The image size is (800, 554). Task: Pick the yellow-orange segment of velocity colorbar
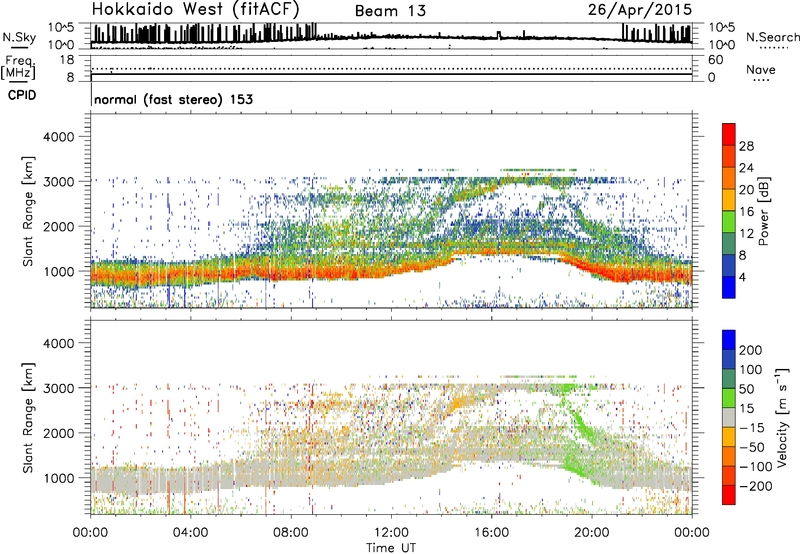[729, 437]
